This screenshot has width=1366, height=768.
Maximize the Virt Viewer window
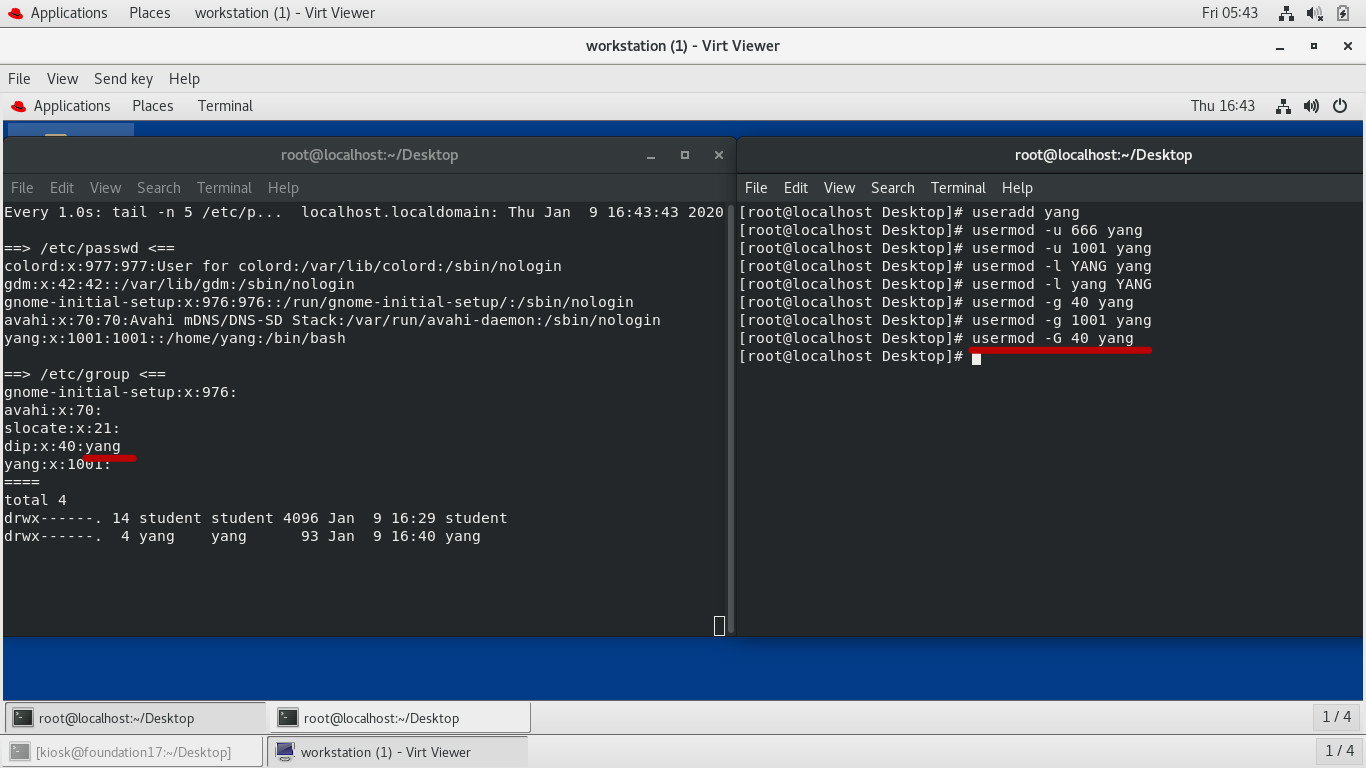(x=1314, y=46)
